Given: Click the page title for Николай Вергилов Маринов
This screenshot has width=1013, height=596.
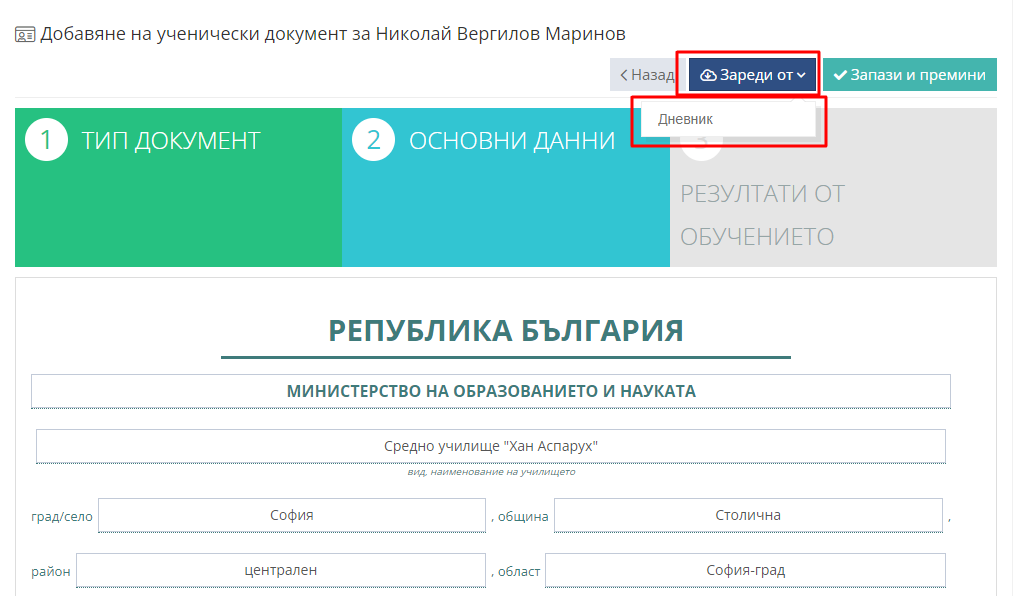Looking at the screenshot, I should 333,34.
